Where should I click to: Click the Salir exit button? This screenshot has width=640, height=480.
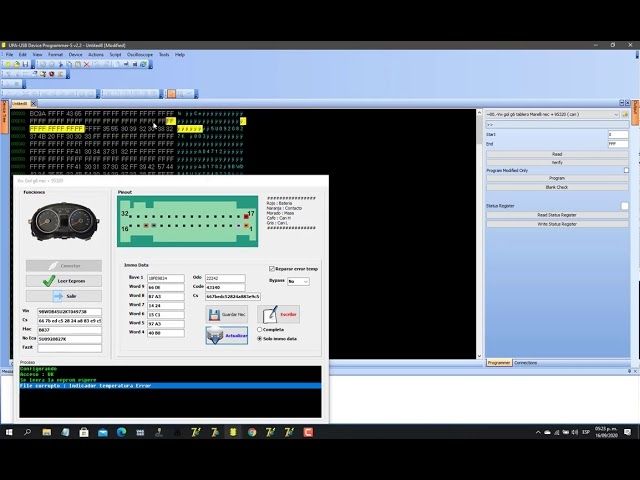point(64,296)
